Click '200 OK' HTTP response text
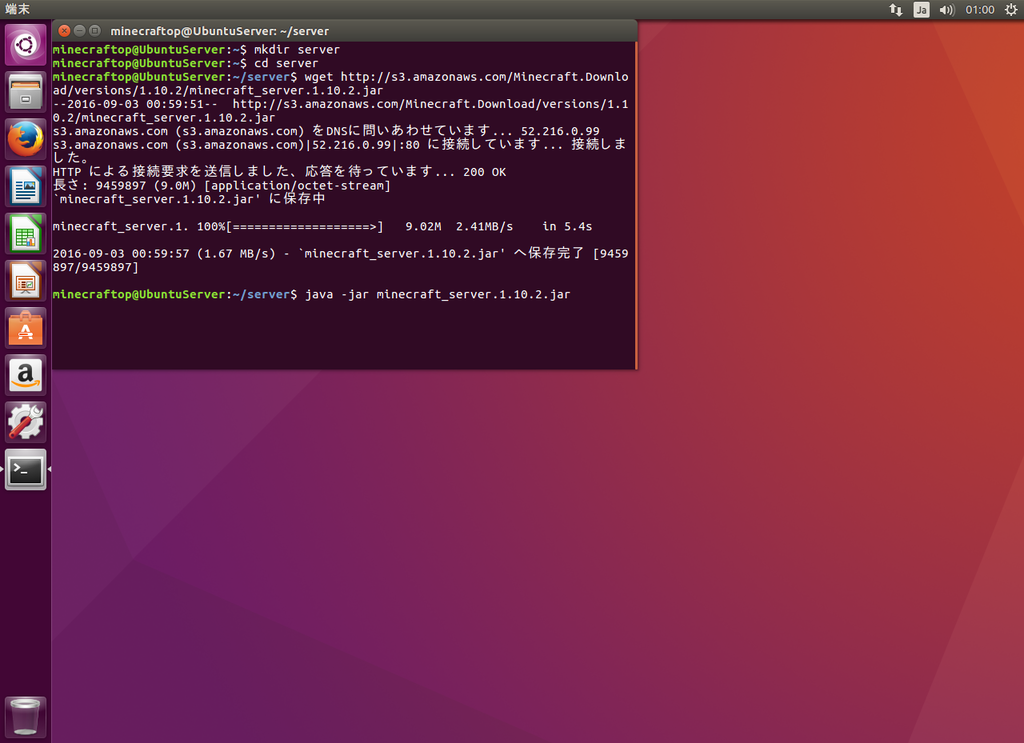Viewport: 1024px width, 743px height. [x=485, y=172]
